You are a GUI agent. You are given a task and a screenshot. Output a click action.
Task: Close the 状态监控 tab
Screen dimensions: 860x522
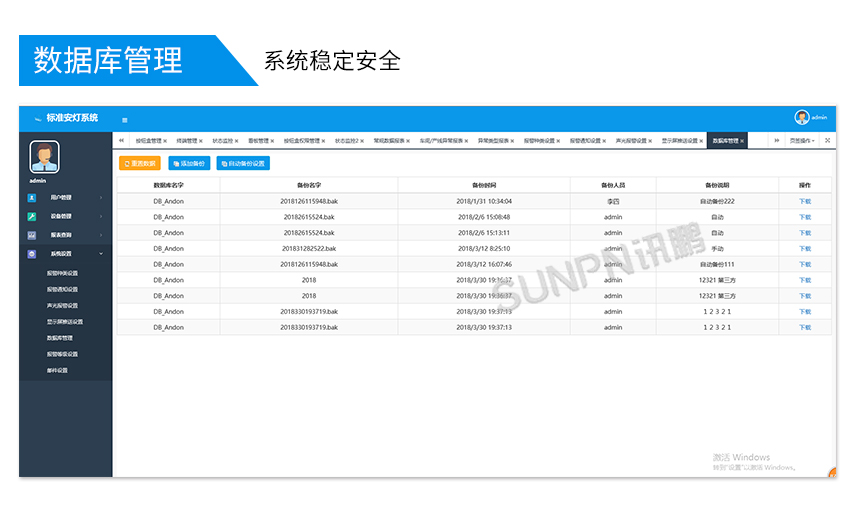[x=236, y=141]
